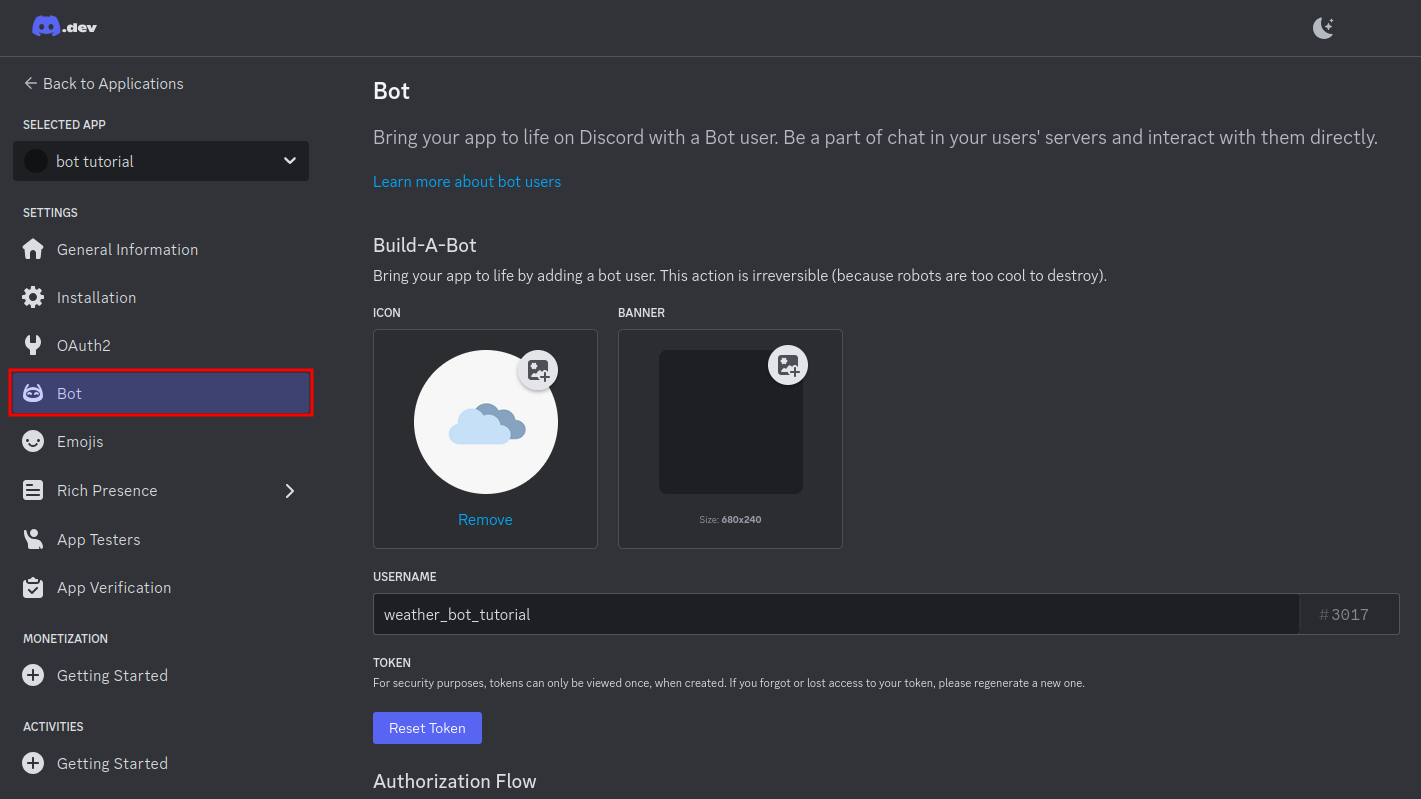Click the upload image icon on bot icon
Viewport: 1421px width, 799px height.
click(538, 370)
